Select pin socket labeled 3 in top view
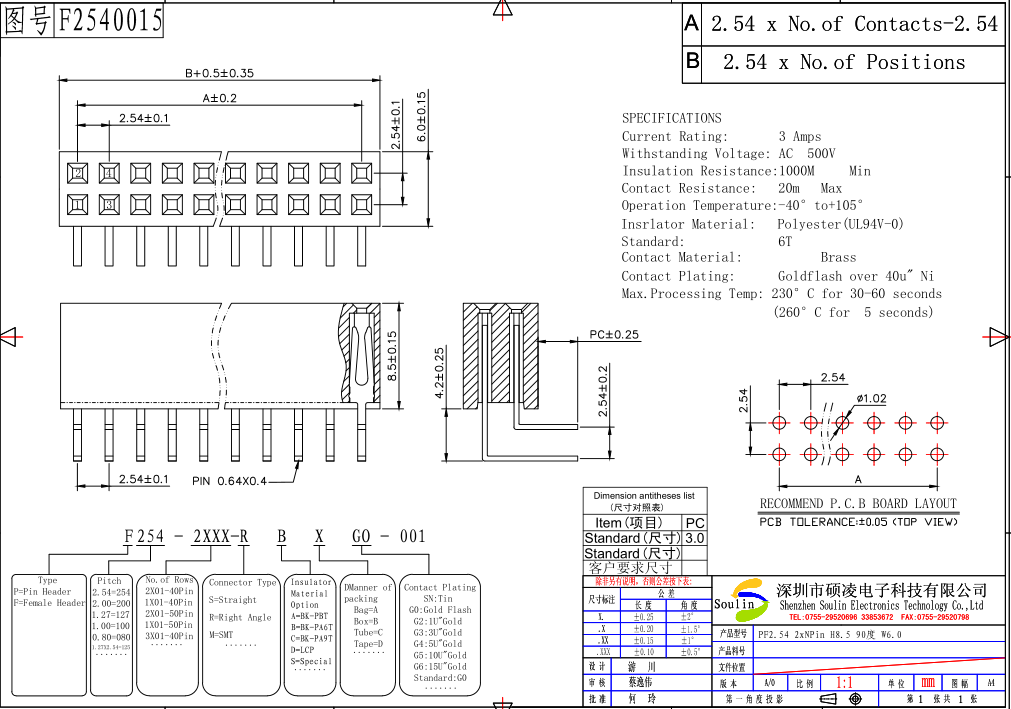 [109, 205]
